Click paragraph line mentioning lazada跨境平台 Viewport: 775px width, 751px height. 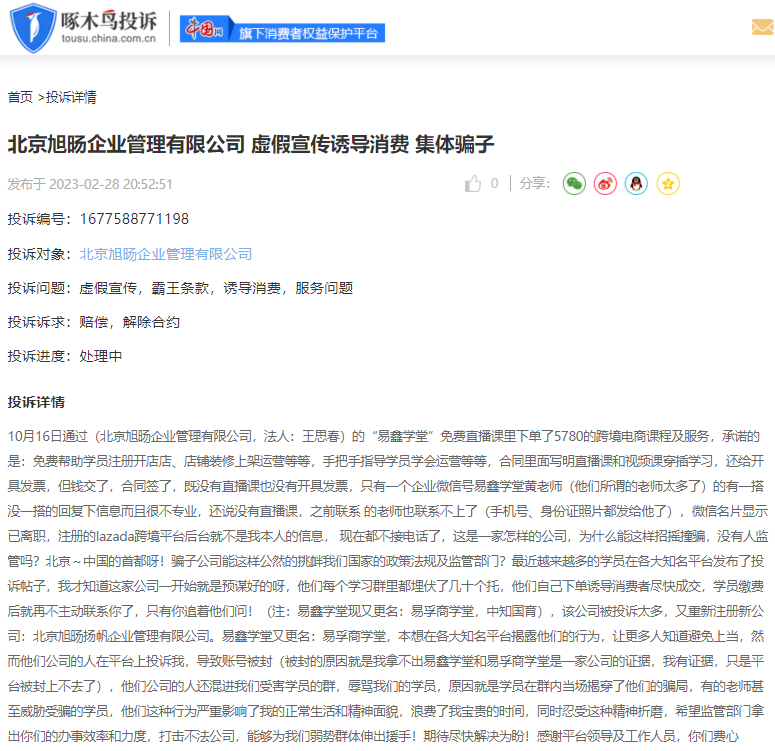pyautogui.click(x=388, y=536)
